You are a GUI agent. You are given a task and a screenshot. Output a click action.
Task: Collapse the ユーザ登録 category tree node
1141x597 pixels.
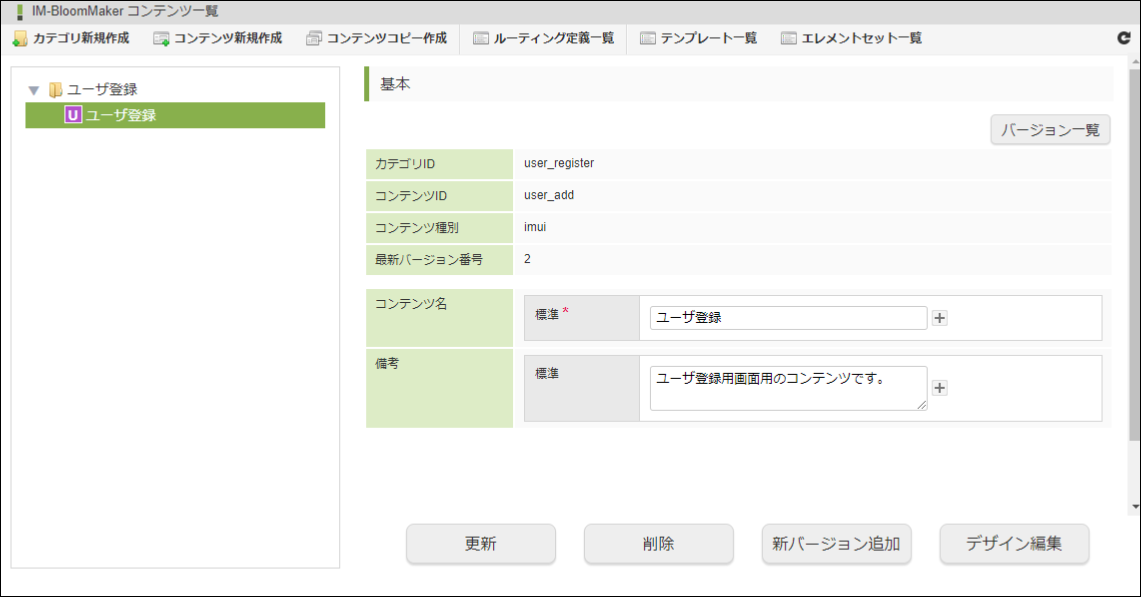coord(33,90)
